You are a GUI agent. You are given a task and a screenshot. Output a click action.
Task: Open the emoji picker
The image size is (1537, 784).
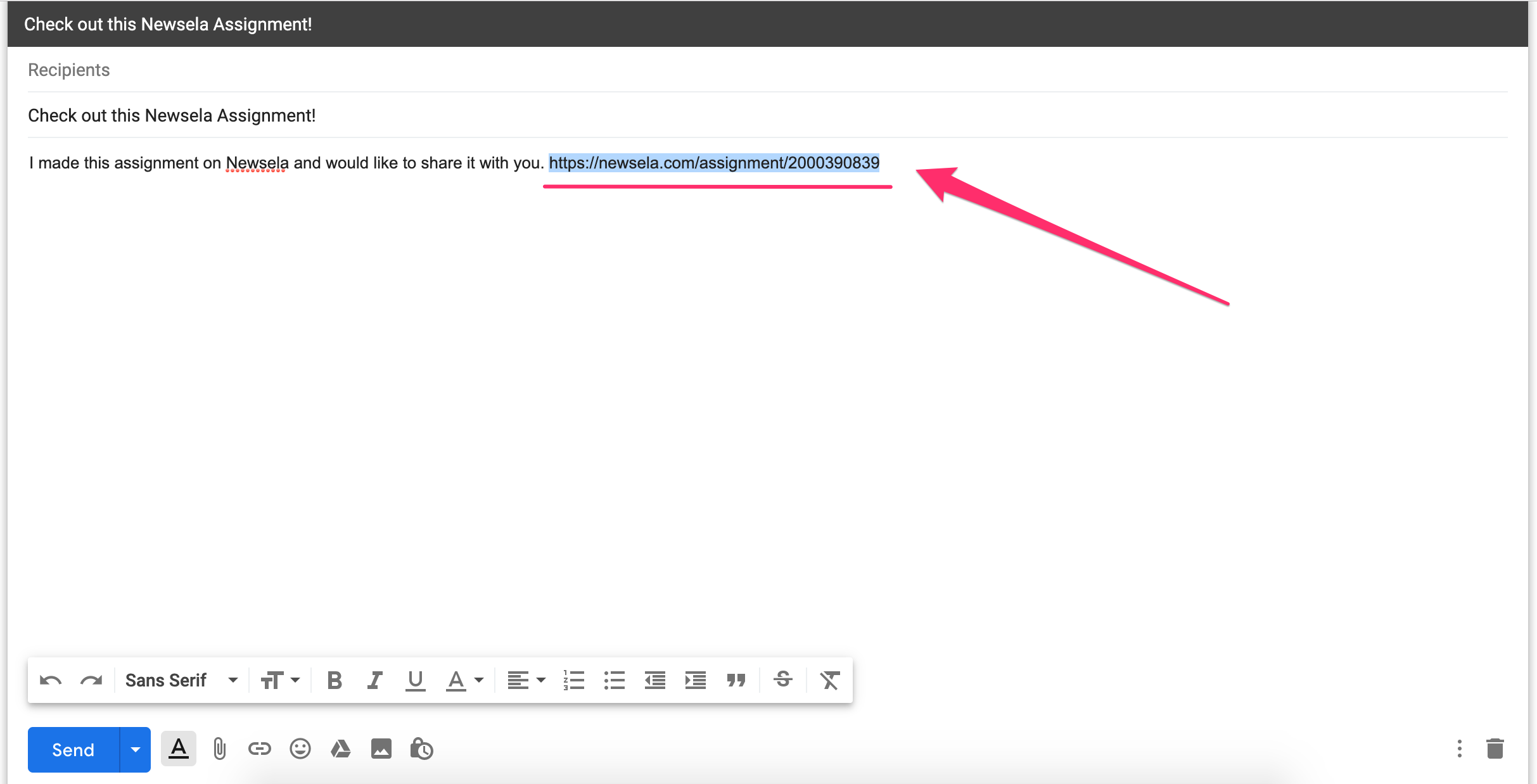coord(300,749)
